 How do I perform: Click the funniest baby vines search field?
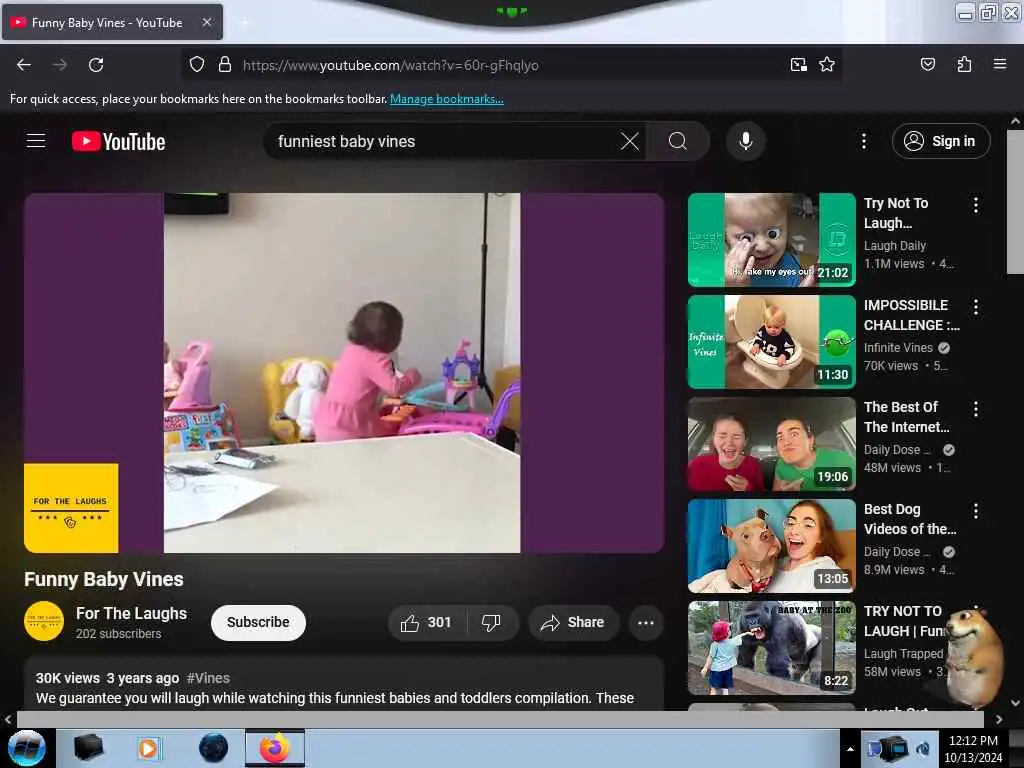(444, 141)
